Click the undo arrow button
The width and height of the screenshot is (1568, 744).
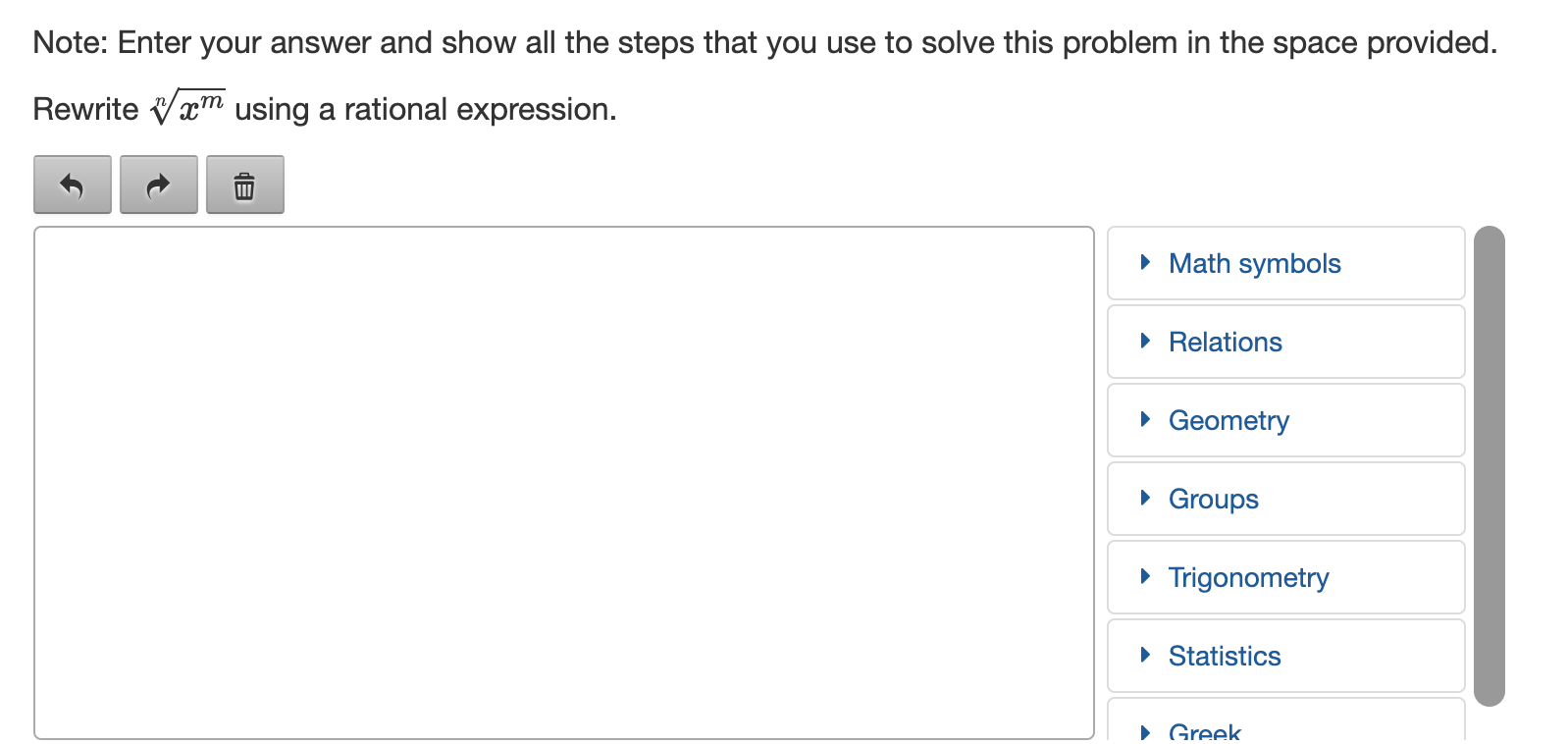click(73, 185)
